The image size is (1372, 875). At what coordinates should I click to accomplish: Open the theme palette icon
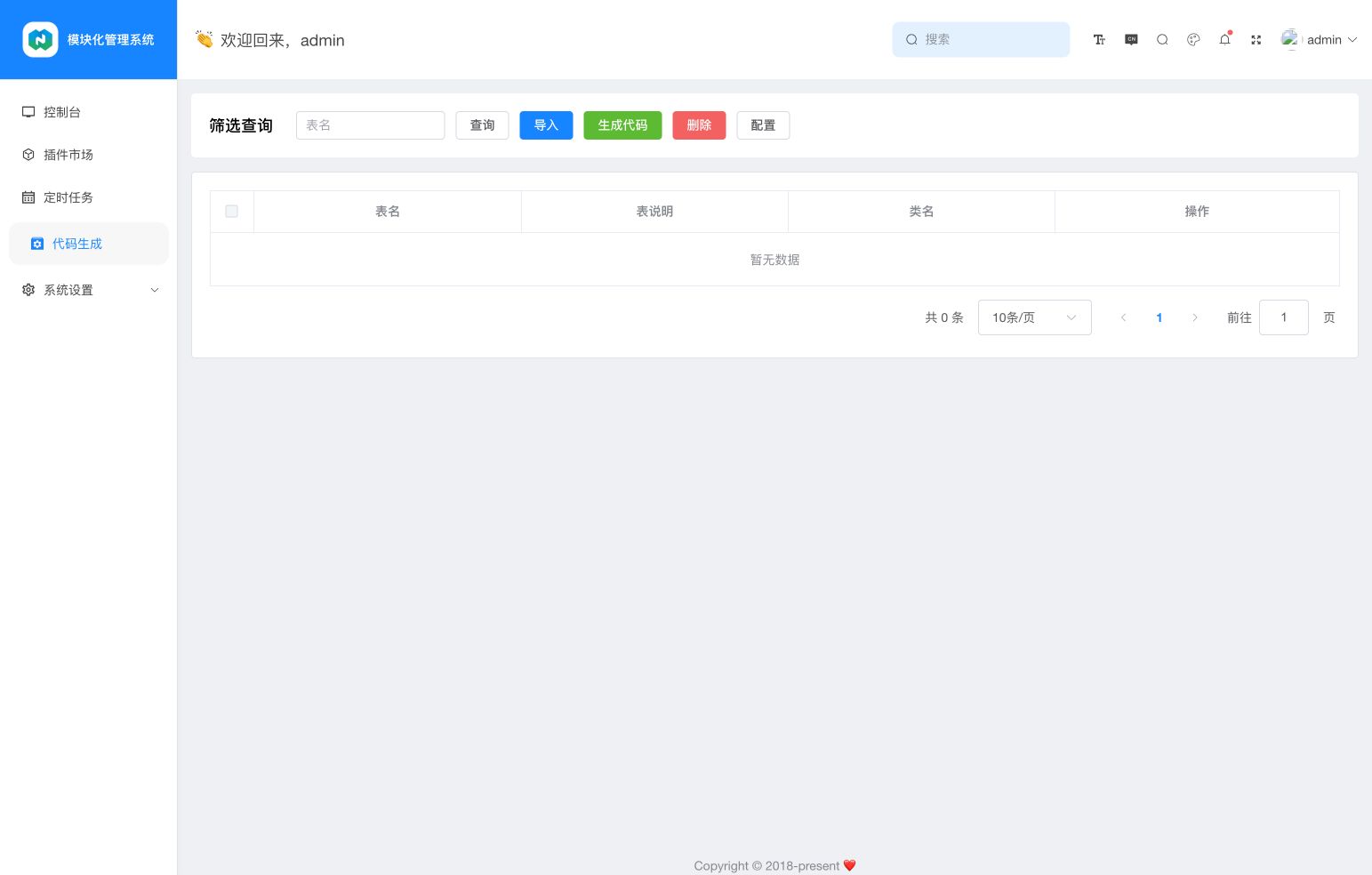[1193, 39]
